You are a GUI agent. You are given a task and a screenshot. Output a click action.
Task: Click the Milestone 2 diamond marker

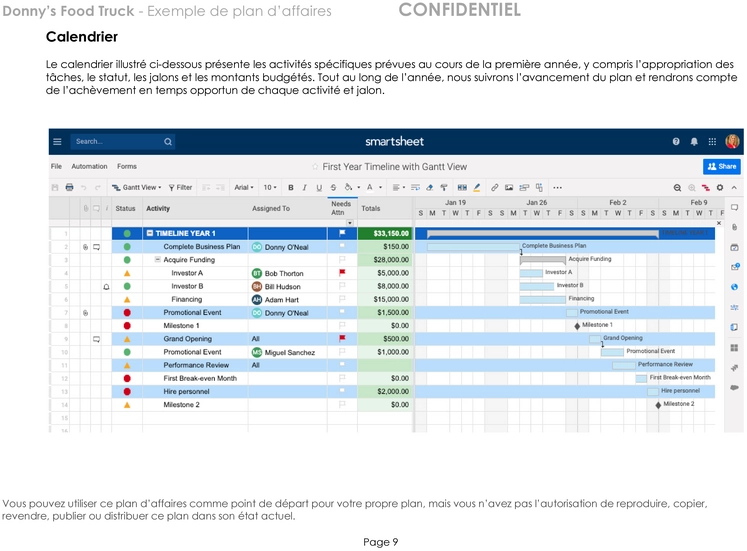click(658, 405)
